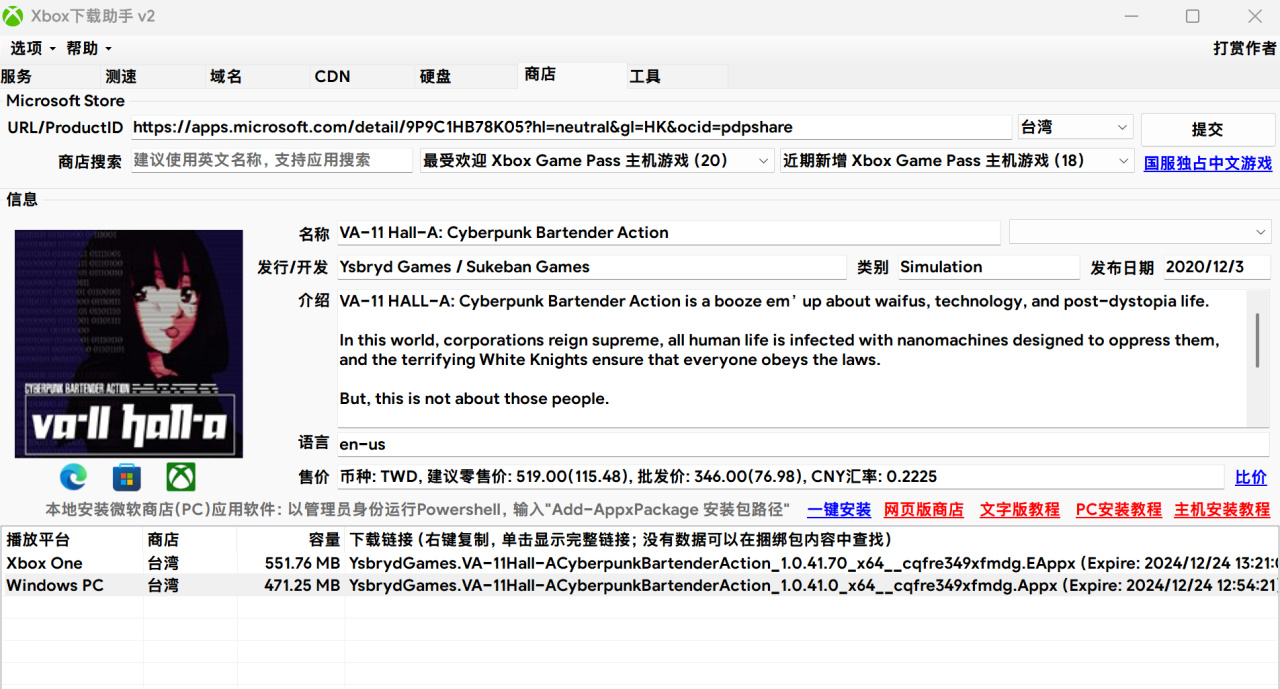The image size is (1280, 689).
Task: Click the 发布日期 2020/12/3 field
Action: pos(1217,267)
